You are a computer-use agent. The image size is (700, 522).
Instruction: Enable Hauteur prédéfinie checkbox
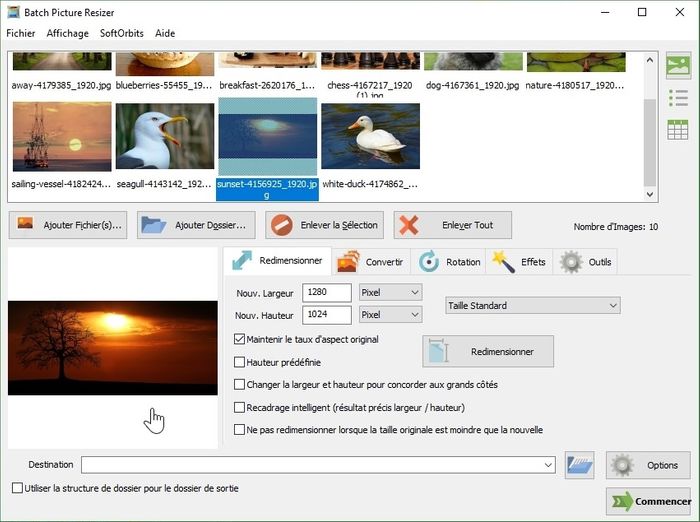click(239, 362)
